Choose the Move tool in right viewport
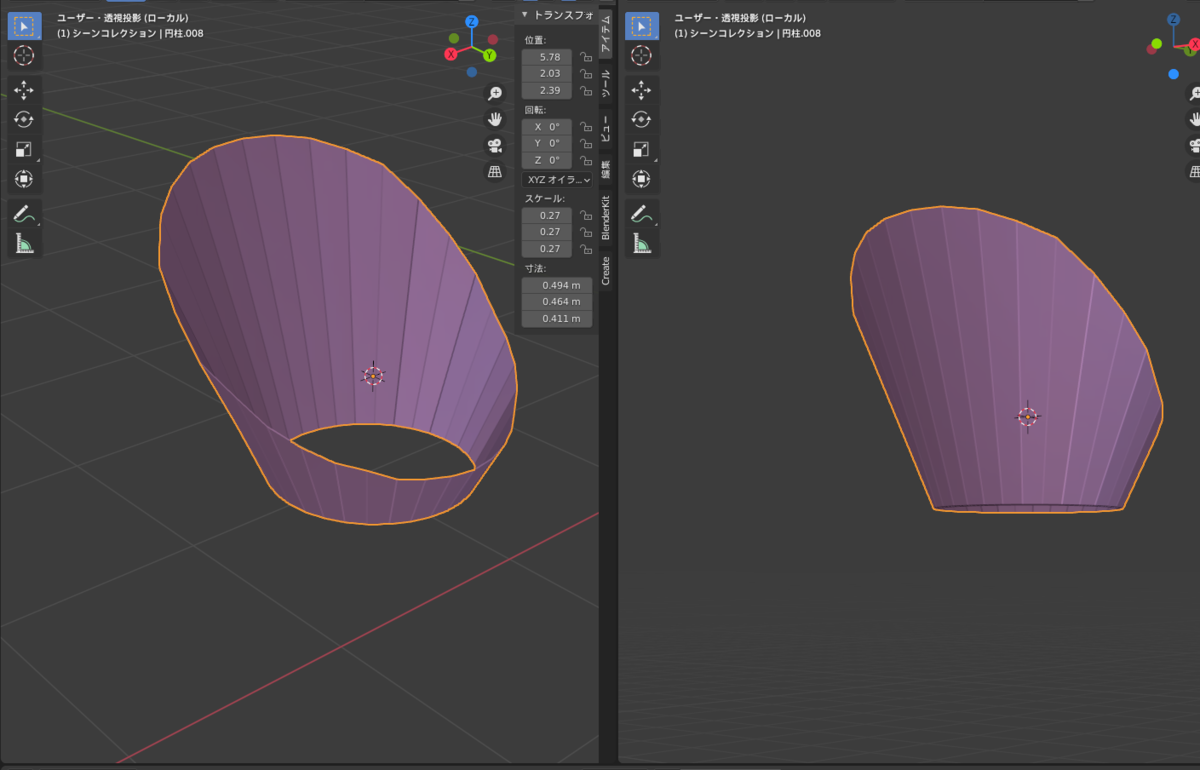Viewport: 1200px width, 770px height. (642, 90)
